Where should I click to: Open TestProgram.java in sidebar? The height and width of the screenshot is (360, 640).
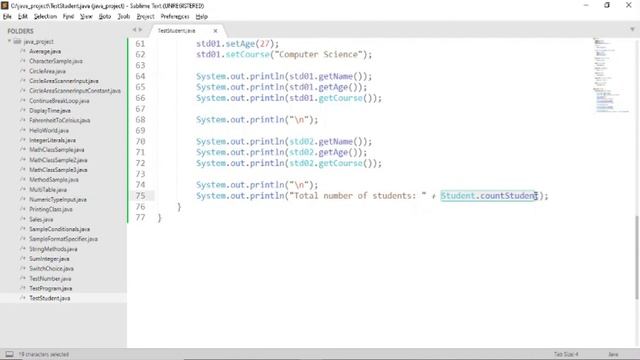(x=51, y=289)
